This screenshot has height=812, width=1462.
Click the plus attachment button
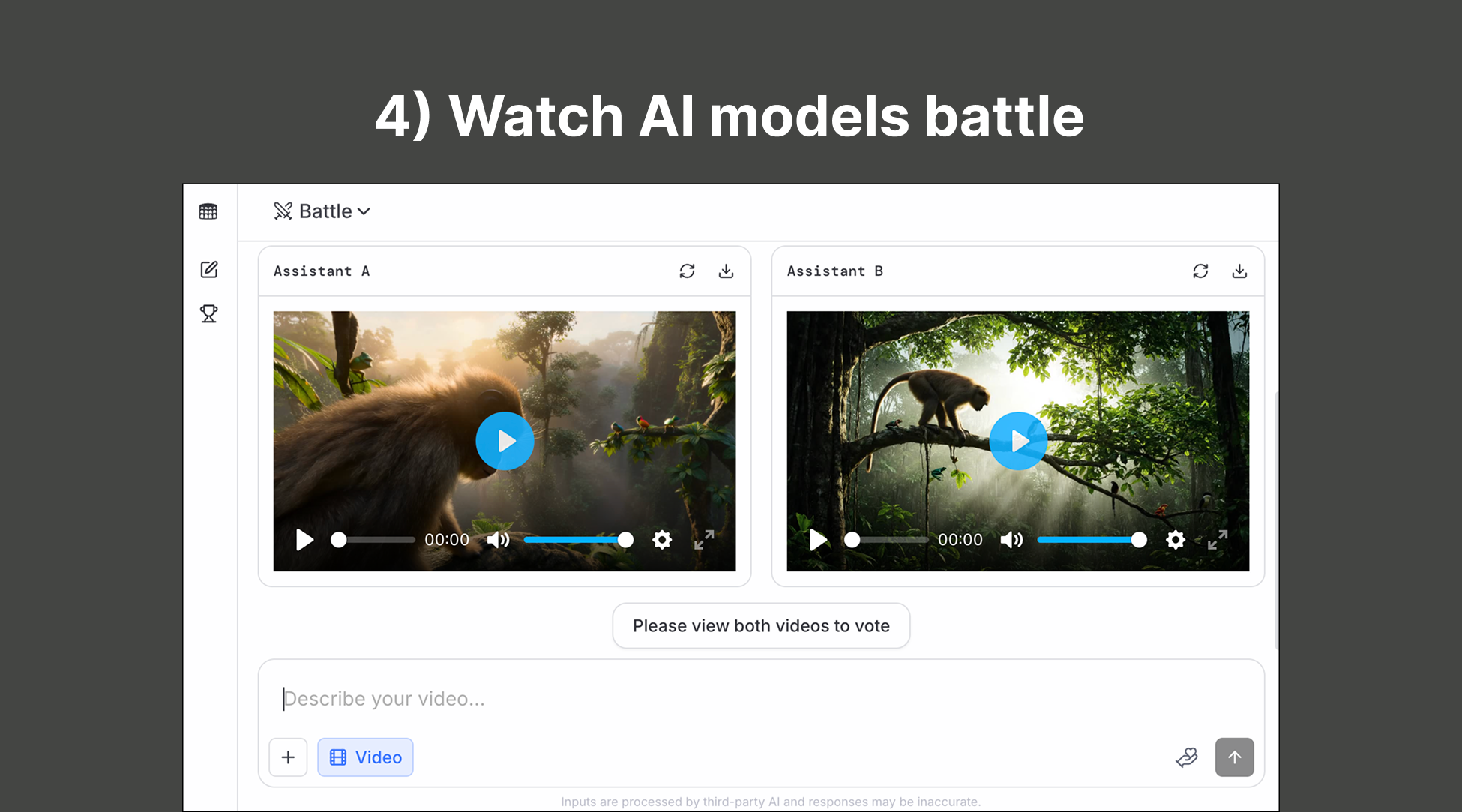[x=288, y=757]
